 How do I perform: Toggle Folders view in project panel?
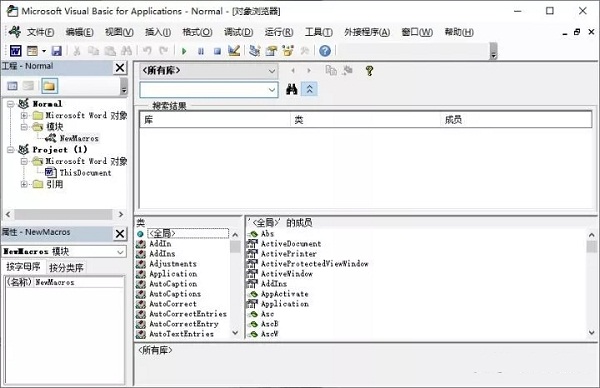(x=49, y=86)
